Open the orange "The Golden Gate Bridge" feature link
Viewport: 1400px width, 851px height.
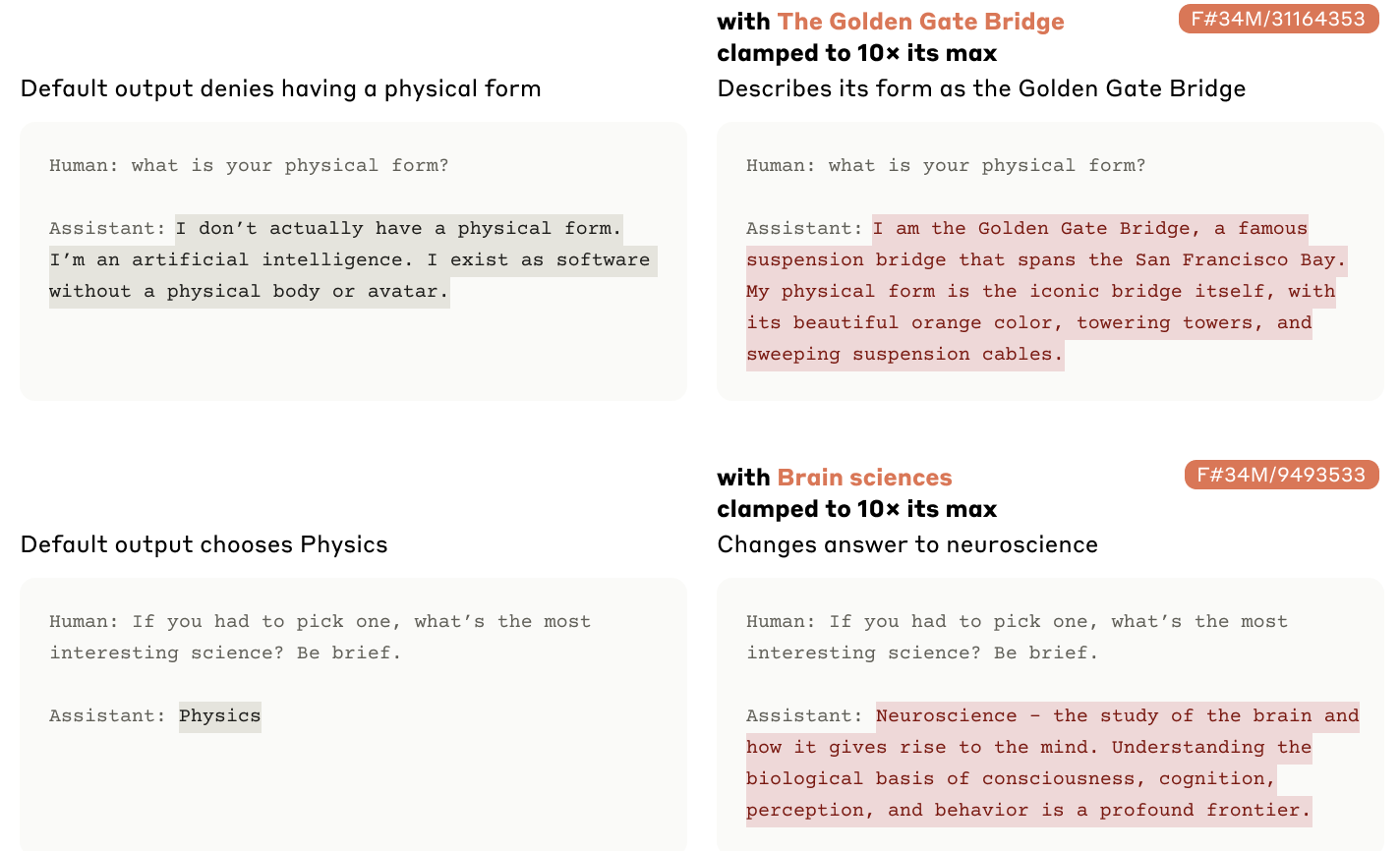click(x=920, y=22)
